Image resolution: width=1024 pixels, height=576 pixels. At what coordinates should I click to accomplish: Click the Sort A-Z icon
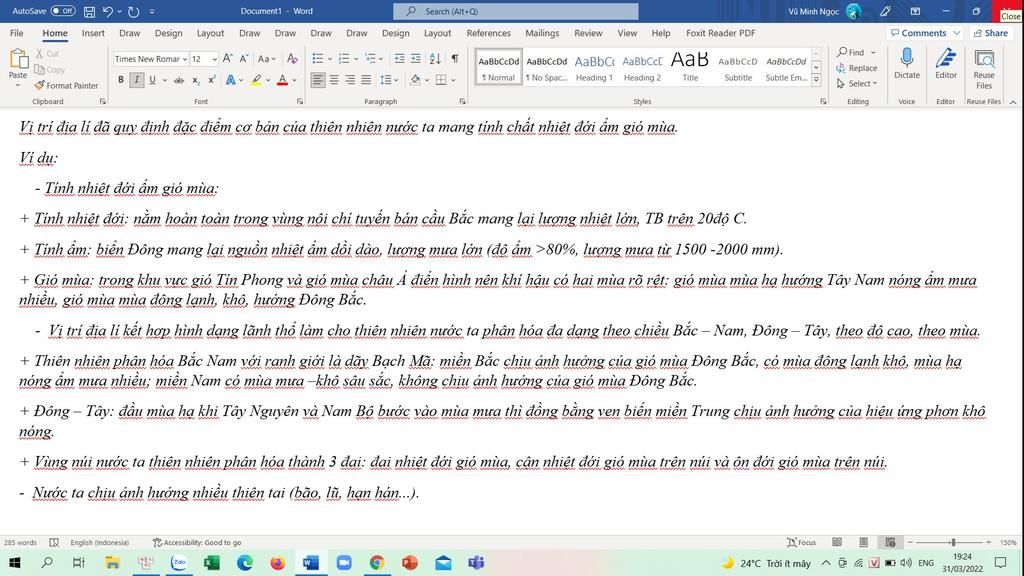tap(435, 59)
